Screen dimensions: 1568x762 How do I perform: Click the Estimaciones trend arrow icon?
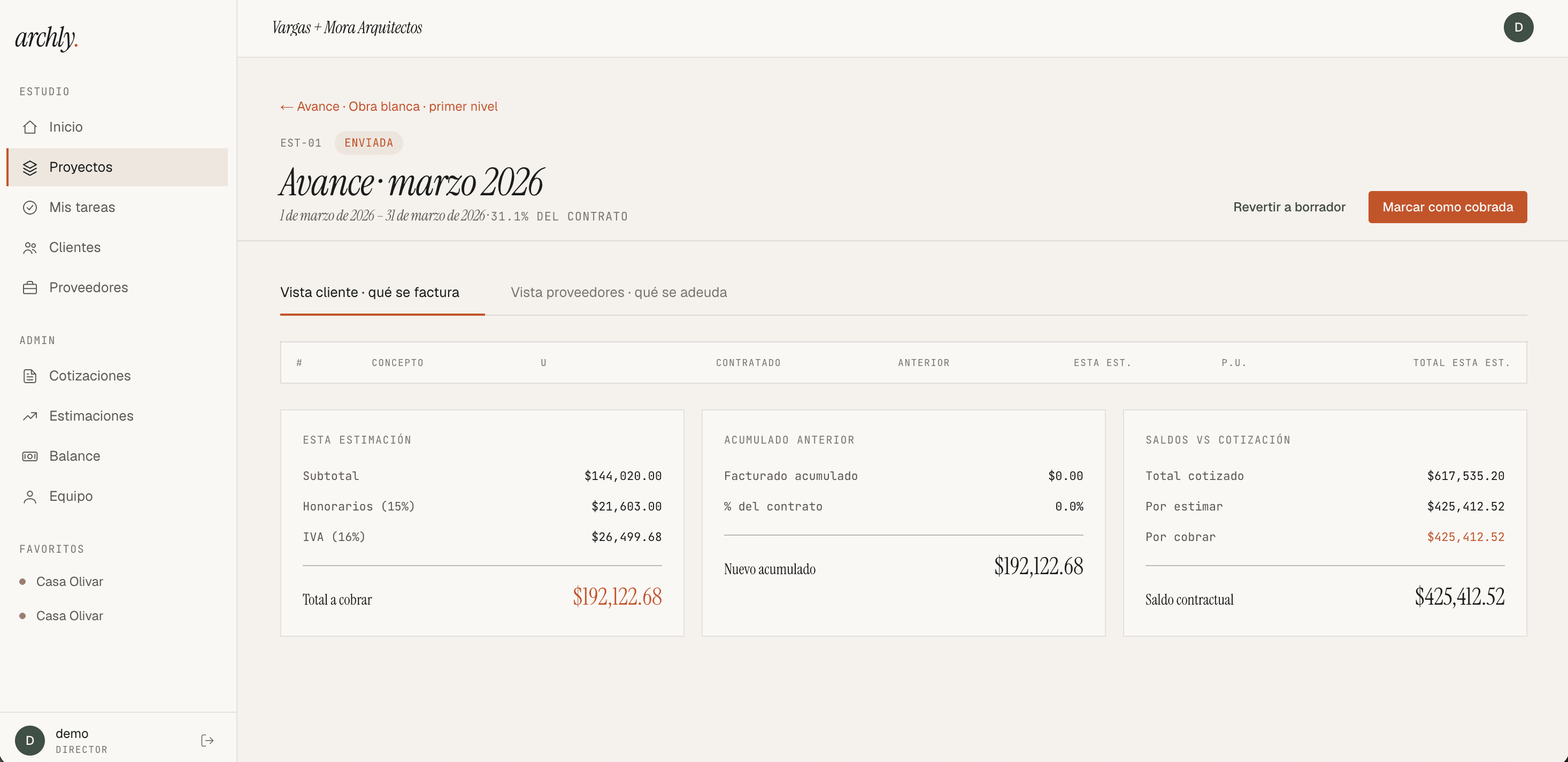tap(30, 416)
